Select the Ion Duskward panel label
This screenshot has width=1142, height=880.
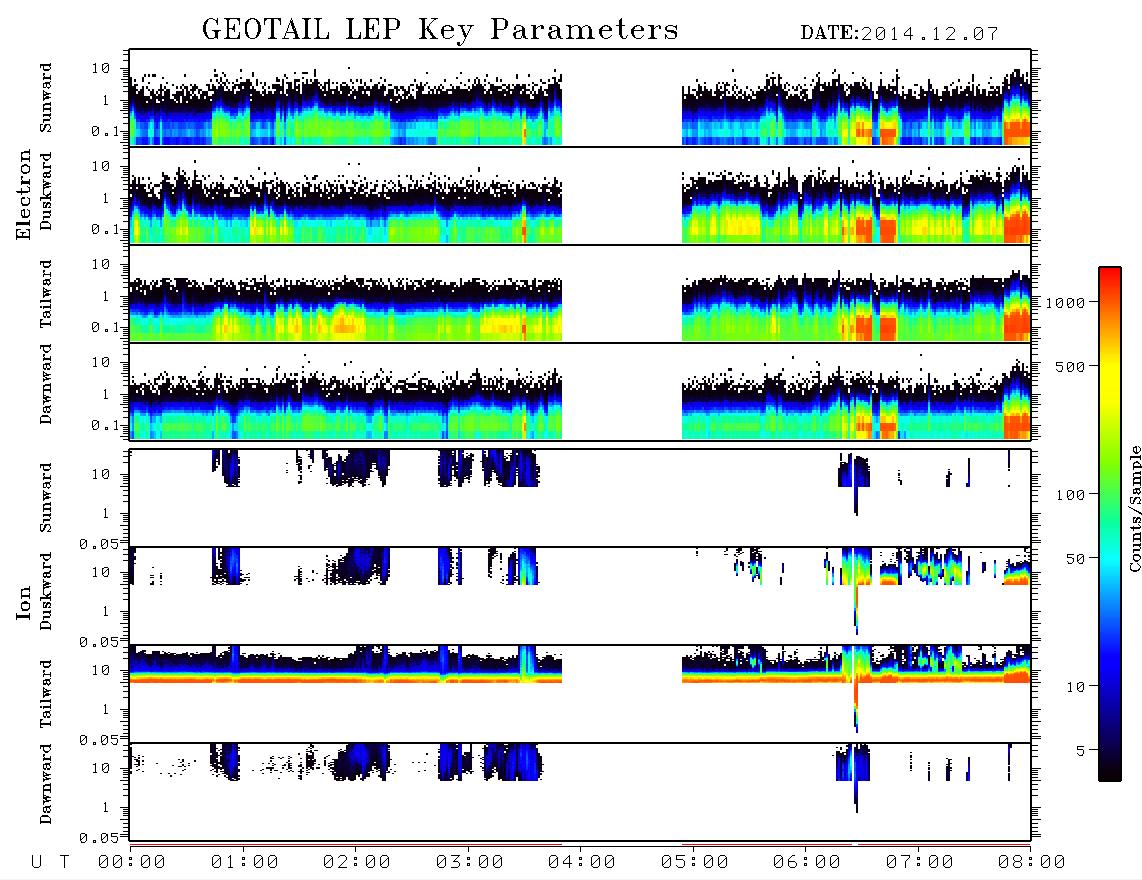pos(46,592)
